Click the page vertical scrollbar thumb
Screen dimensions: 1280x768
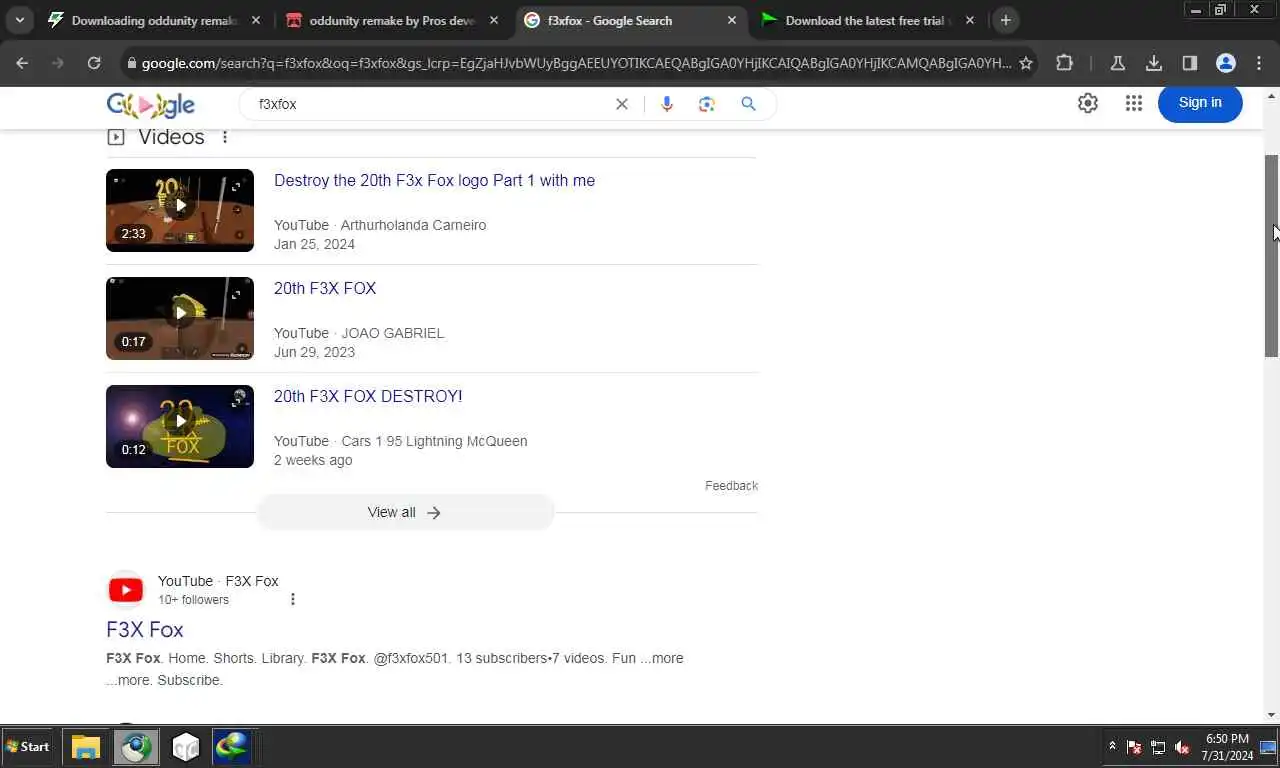(1272, 256)
